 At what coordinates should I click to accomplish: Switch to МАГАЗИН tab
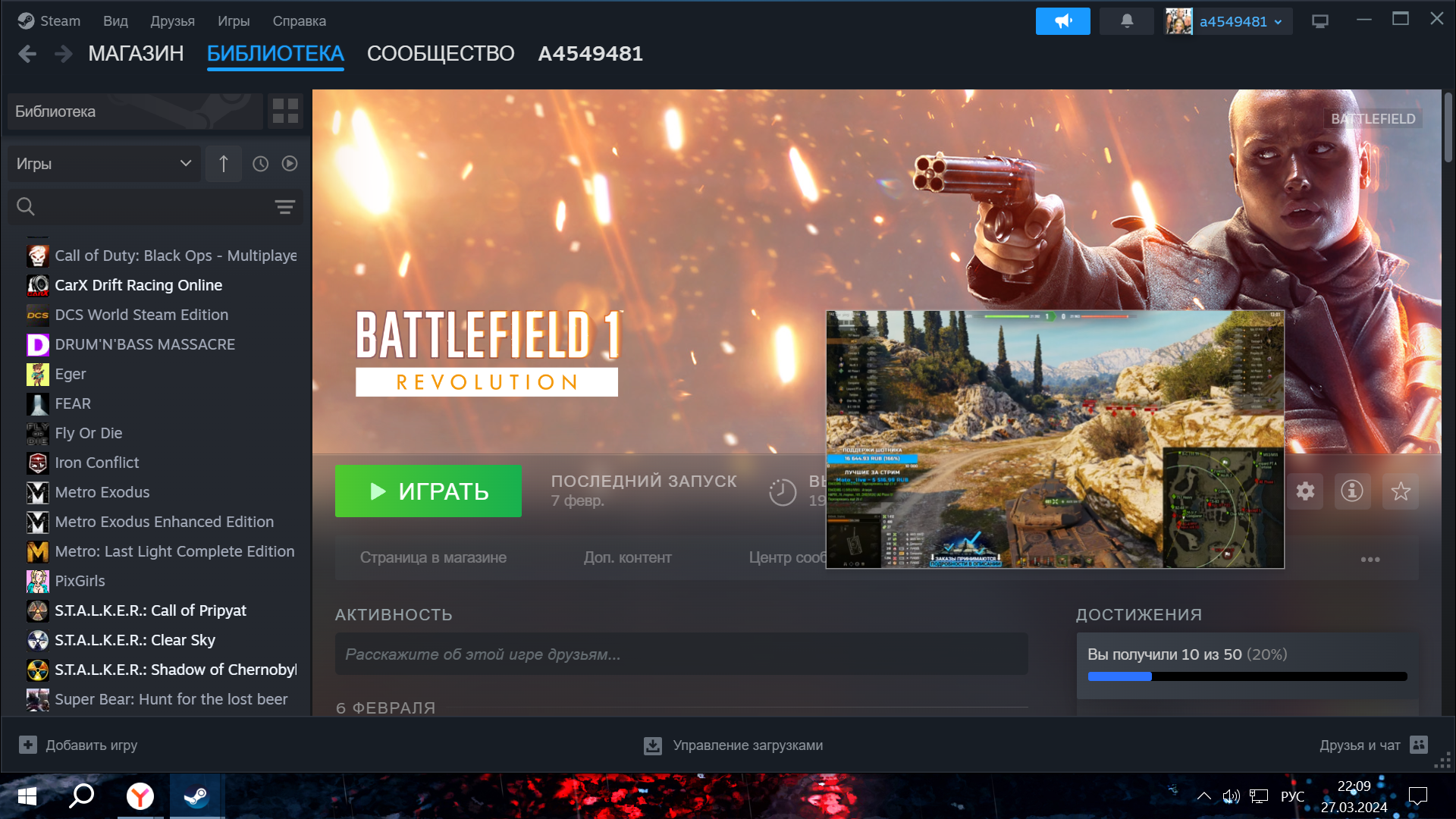click(136, 54)
